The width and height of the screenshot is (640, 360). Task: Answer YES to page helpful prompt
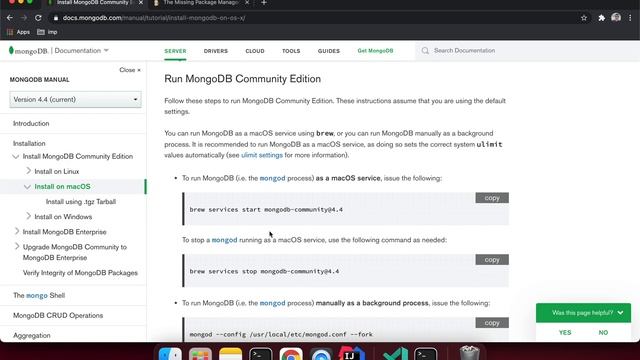click(565, 333)
